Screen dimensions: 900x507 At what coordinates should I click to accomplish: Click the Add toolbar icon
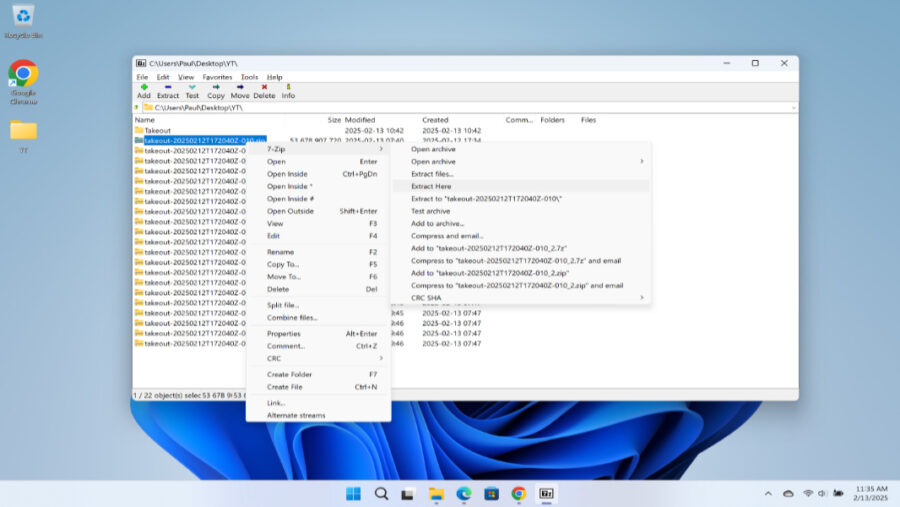click(143, 90)
